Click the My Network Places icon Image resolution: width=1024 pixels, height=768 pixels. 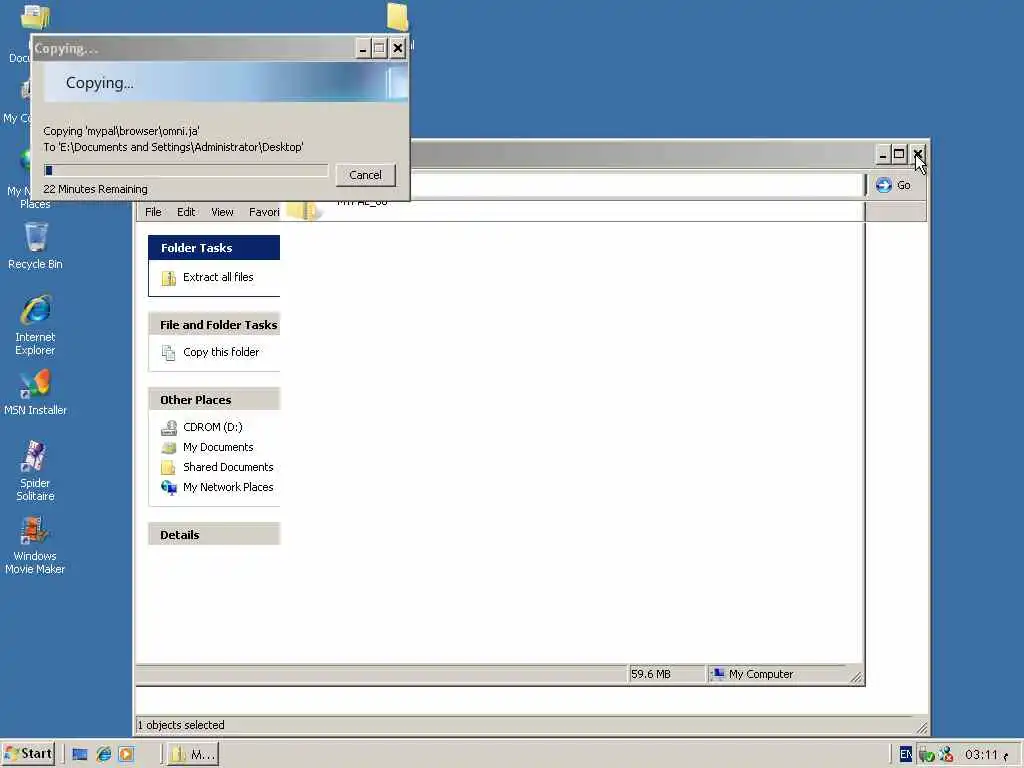point(168,488)
